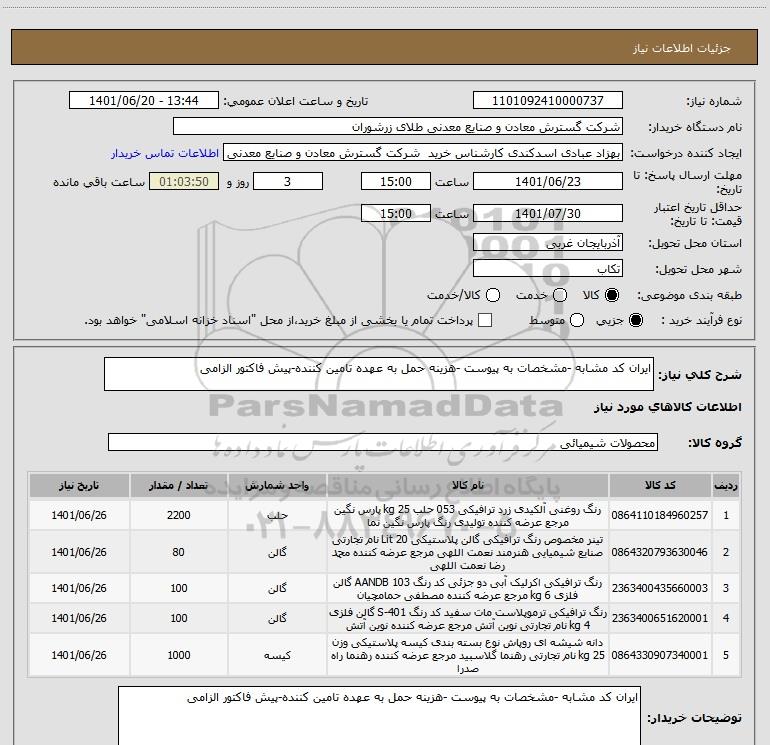This screenshot has width=770, height=745.
Task: Click the نام کالا column header
Action: click(x=468, y=485)
